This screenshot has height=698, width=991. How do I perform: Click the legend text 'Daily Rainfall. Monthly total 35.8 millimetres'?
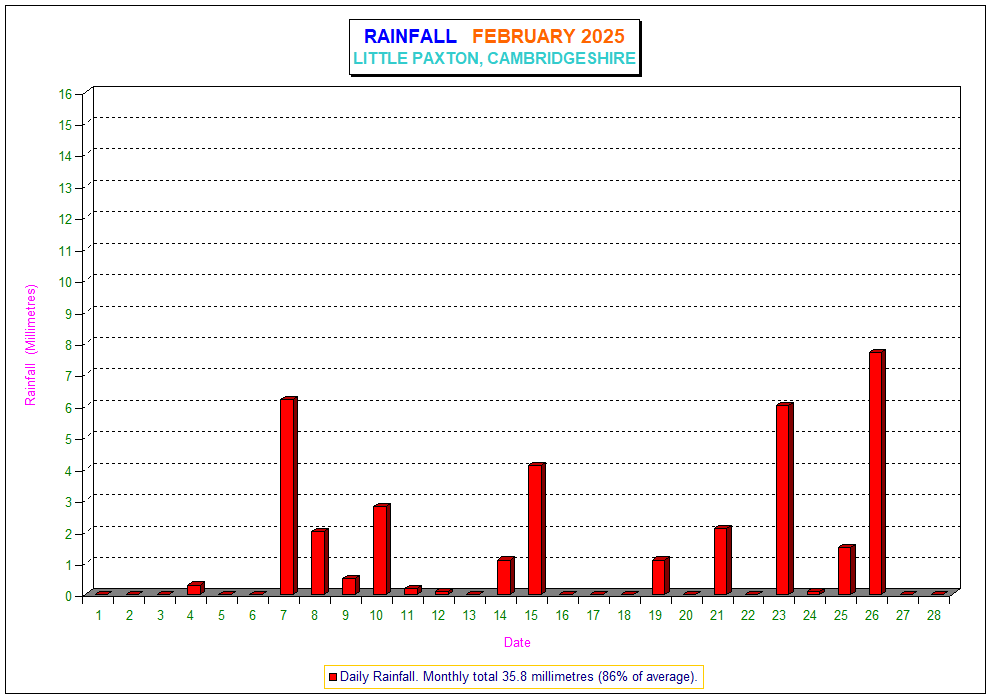(466, 677)
